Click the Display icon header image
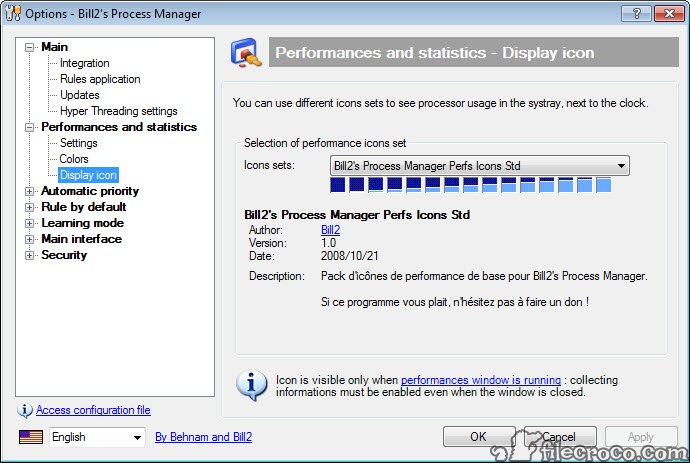Viewport: 690px width, 463px height. click(246, 53)
